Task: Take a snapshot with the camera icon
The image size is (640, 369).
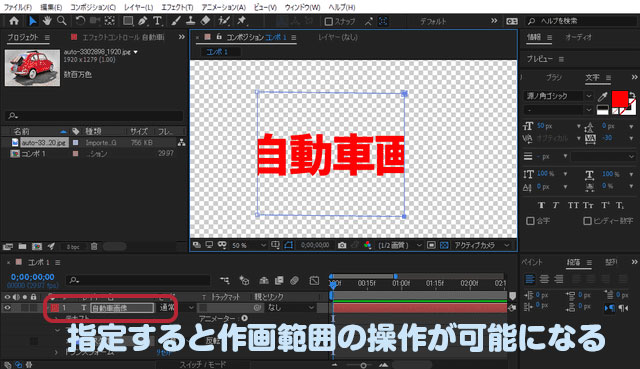Action: coord(342,245)
